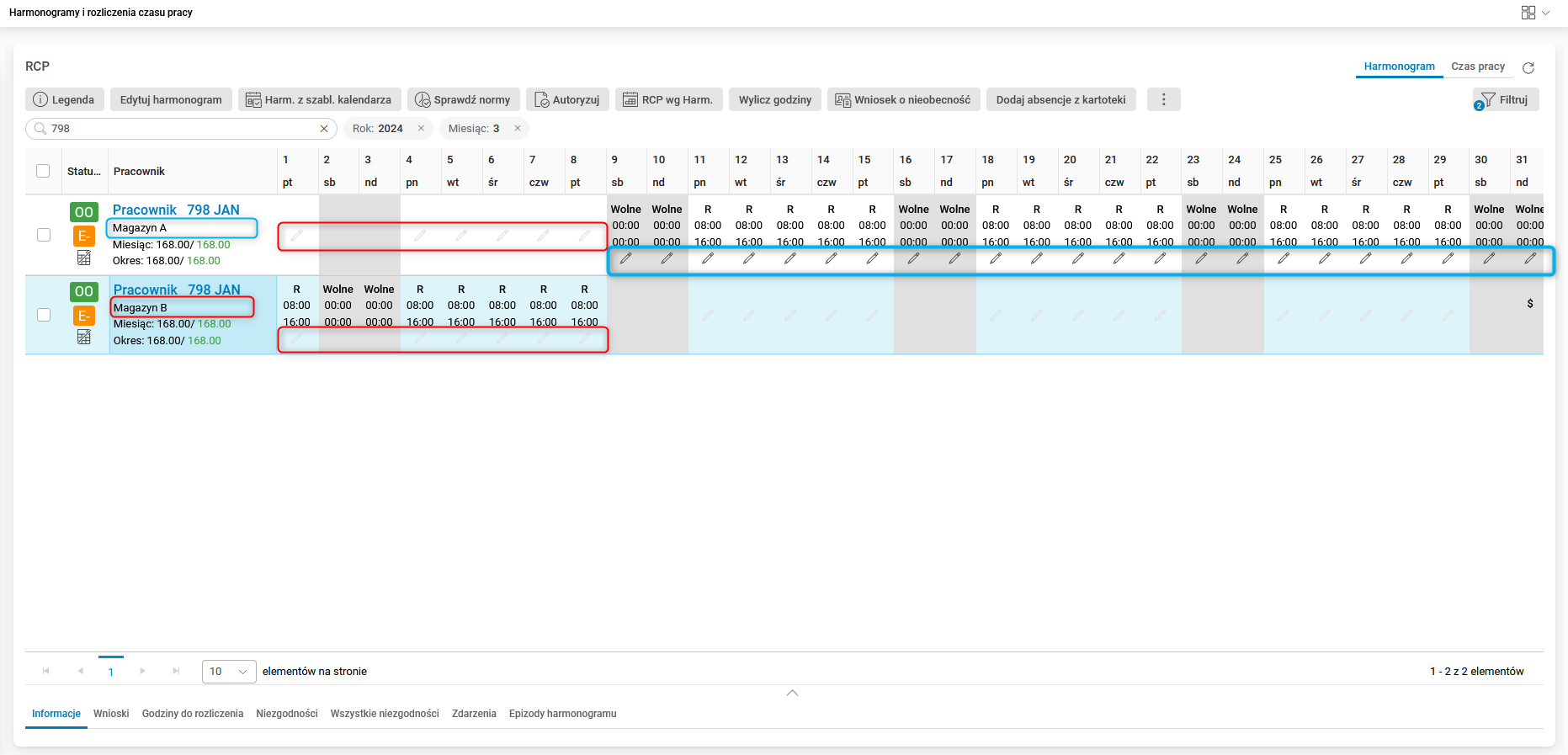
Task: Click the Wylicz godziny button
Action: (x=775, y=99)
